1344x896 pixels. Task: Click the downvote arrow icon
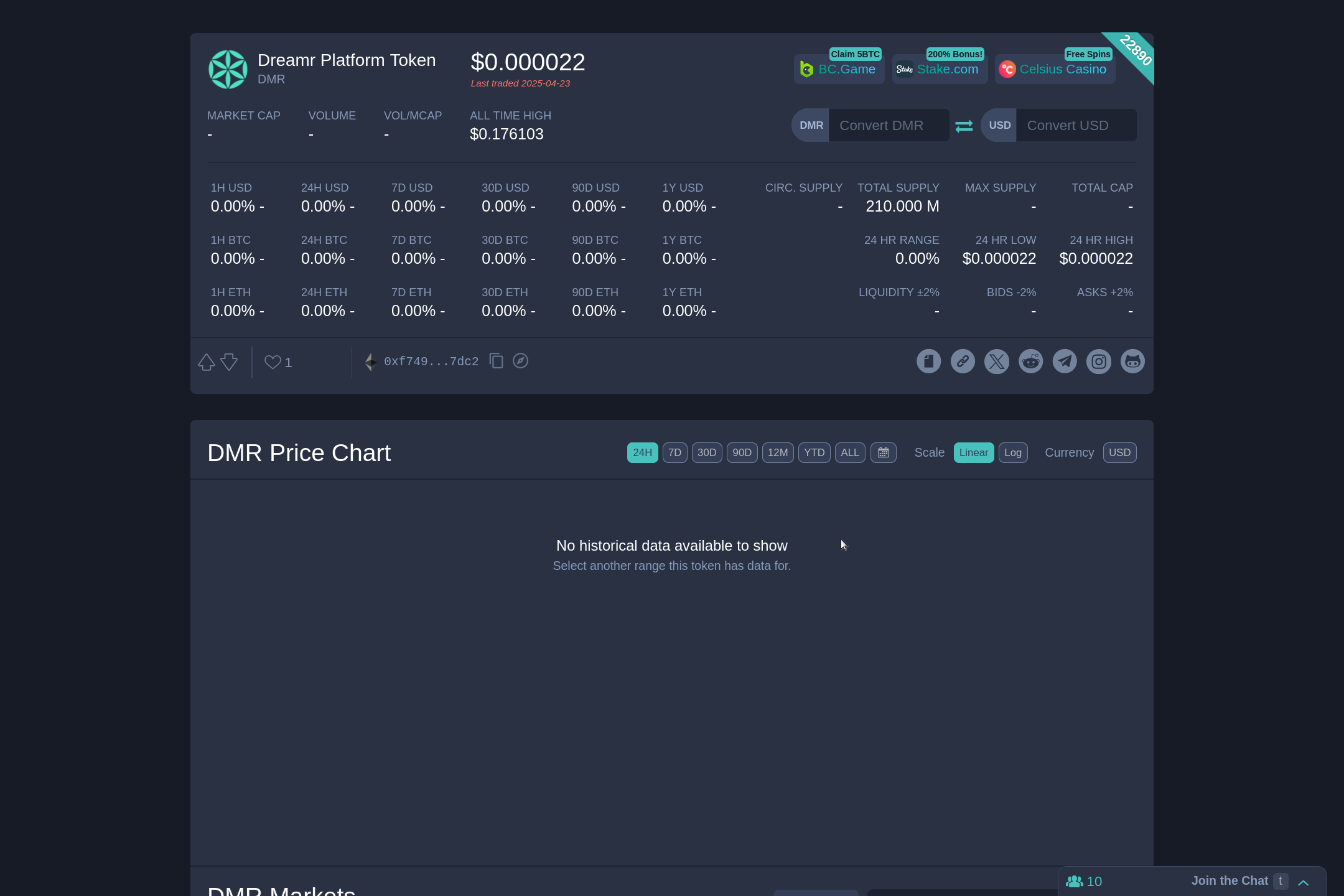[229, 362]
